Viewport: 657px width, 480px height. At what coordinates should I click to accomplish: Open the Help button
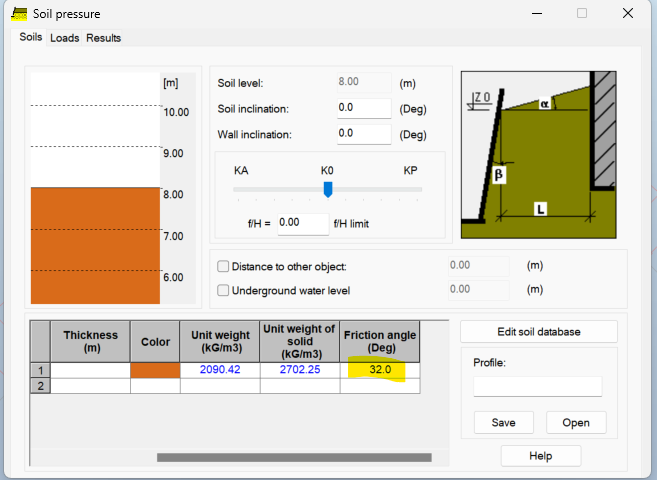tap(541, 456)
